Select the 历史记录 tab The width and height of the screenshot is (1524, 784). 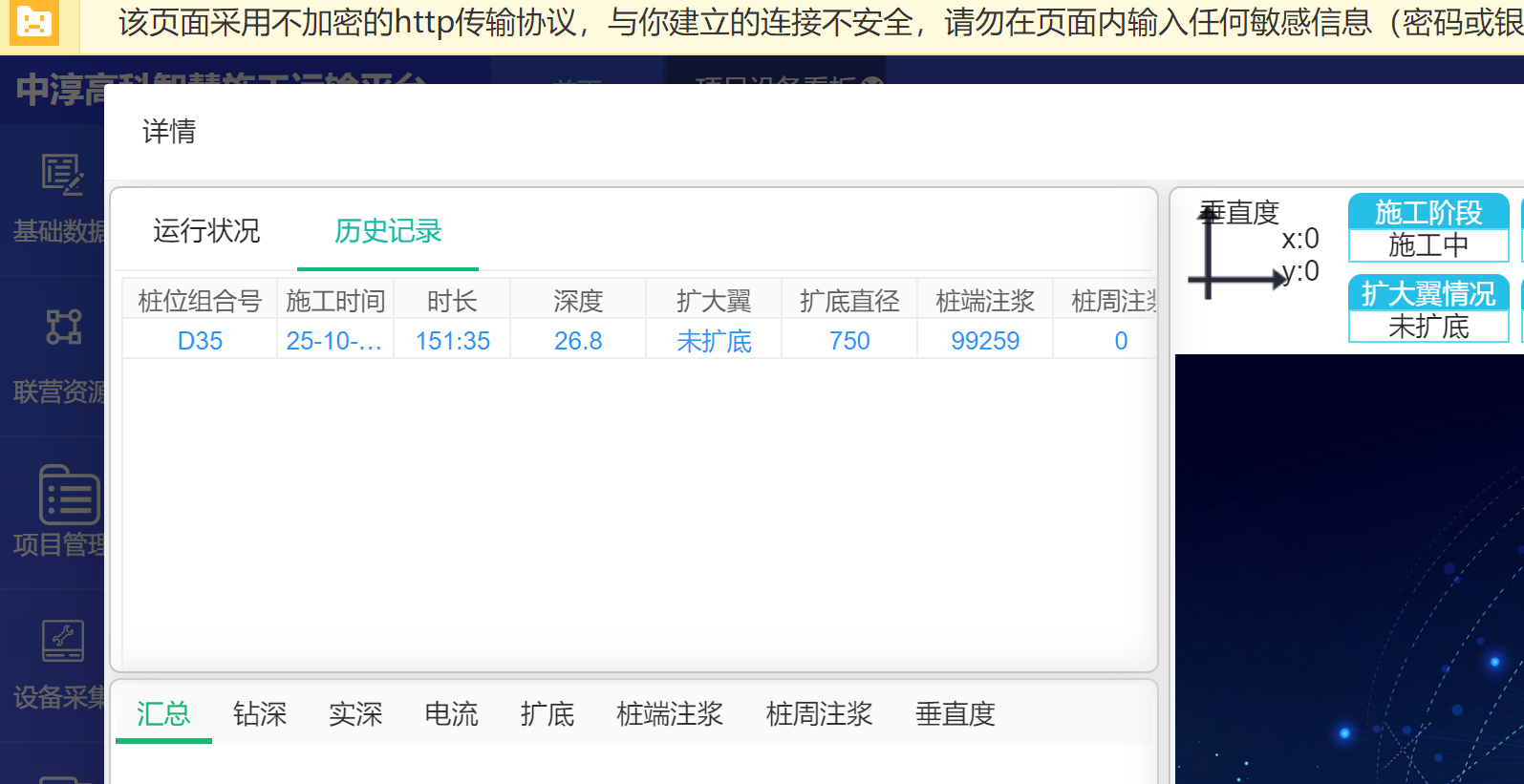[x=388, y=231]
